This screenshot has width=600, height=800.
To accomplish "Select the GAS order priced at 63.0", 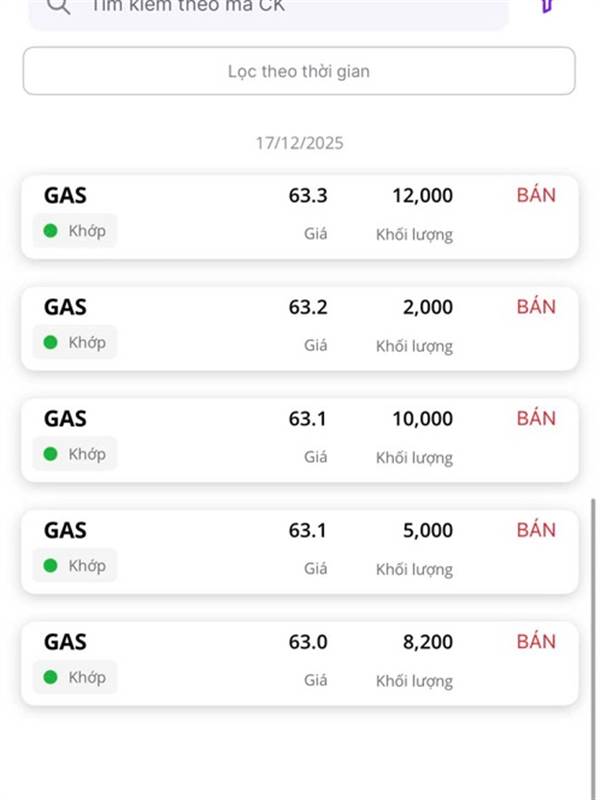I will coord(299,663).
